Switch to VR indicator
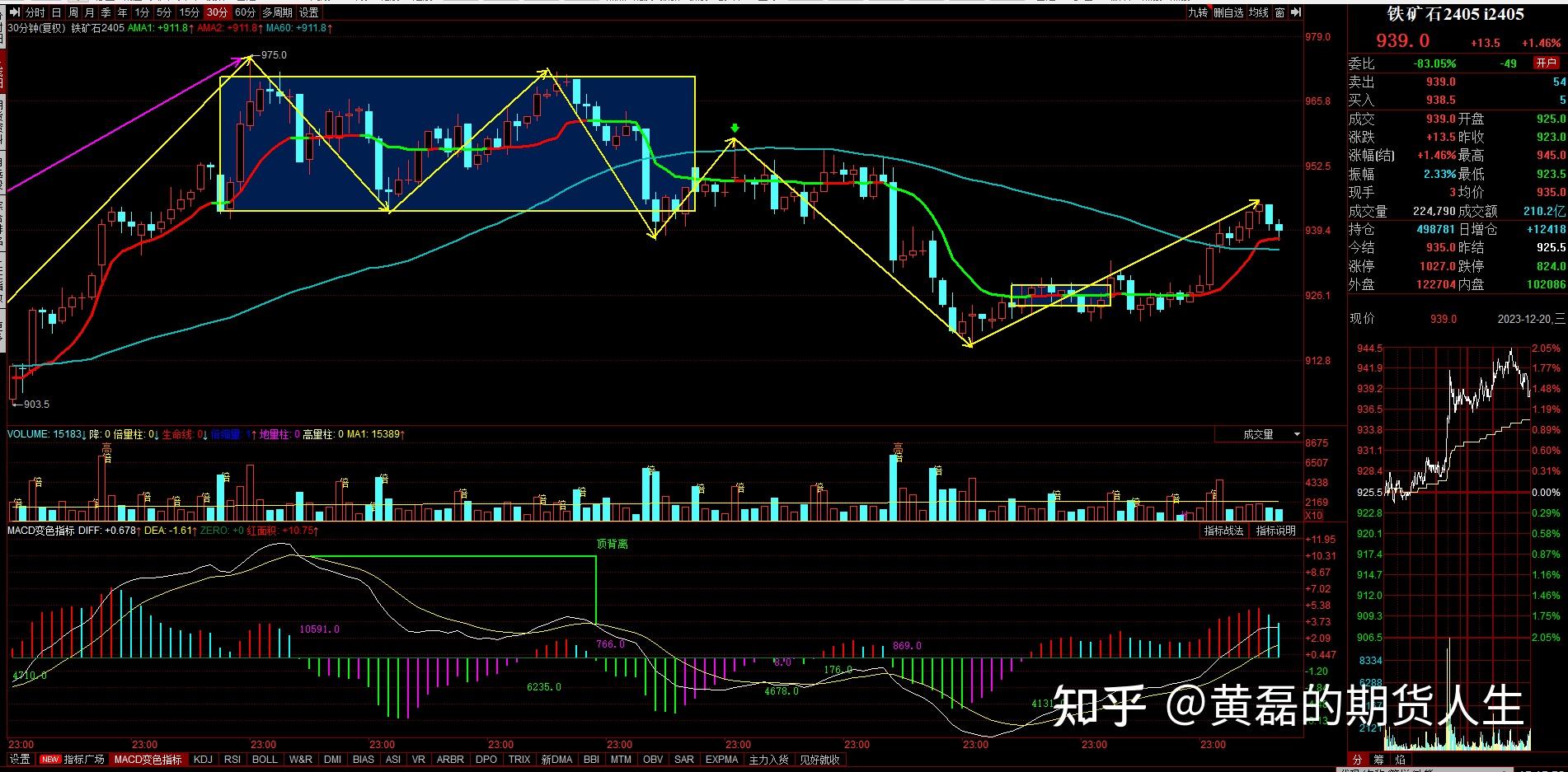The image size is (1568, 772). pyautogui.click(x=419, y=760)
